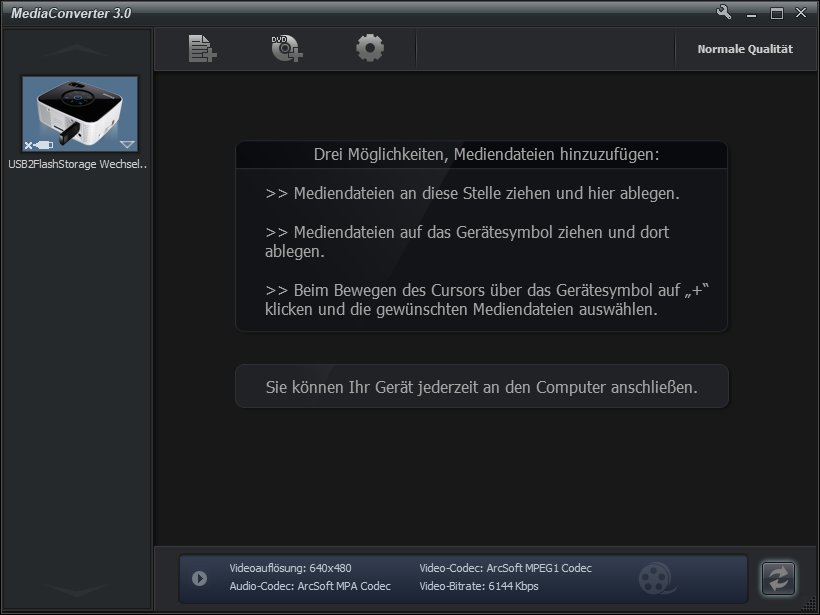820x615 pixels.
Task: Minimize the MediaConverter window
Action: tap(751, 14)
